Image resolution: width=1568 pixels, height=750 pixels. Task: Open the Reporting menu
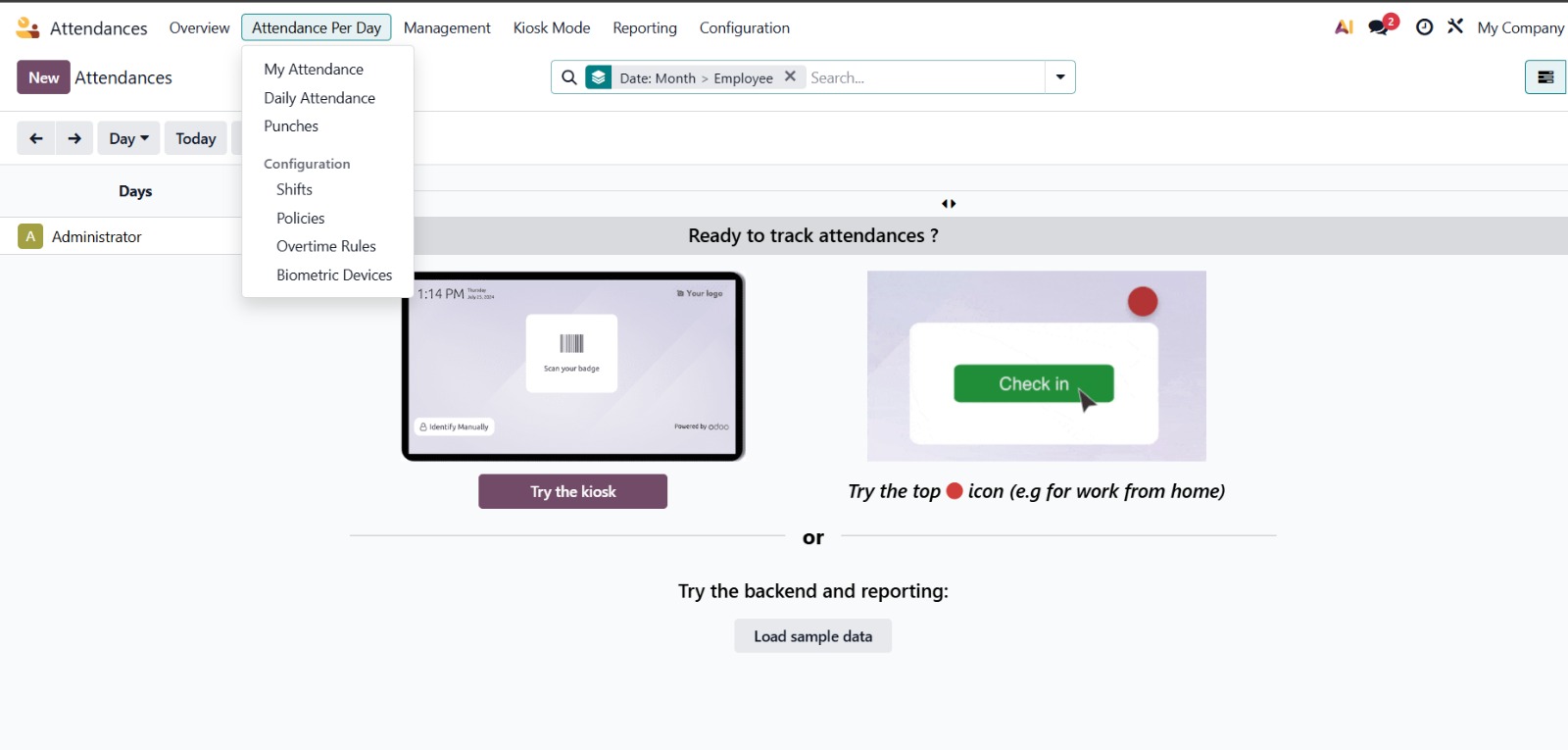point(644,27)
